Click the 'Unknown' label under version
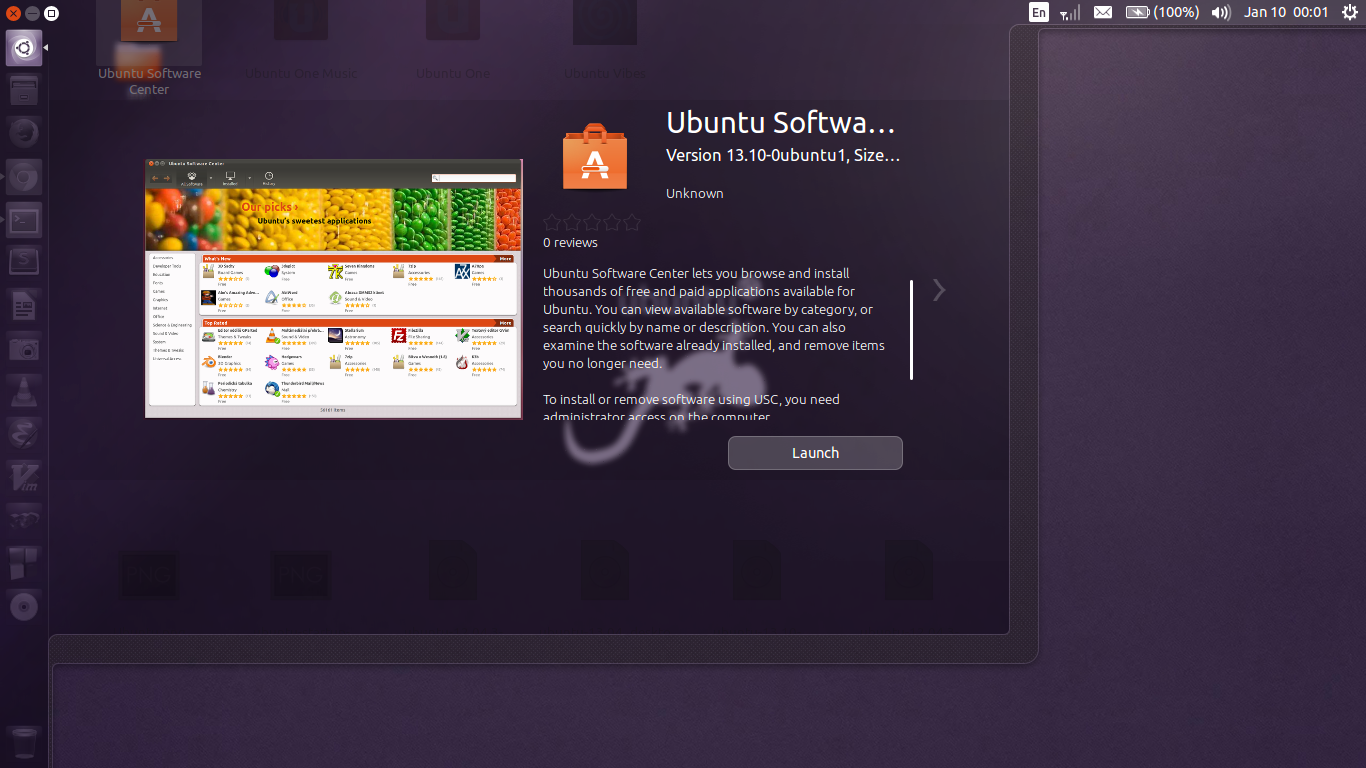The height and width of the screenshot is (768, 1366). pos(694,193)
